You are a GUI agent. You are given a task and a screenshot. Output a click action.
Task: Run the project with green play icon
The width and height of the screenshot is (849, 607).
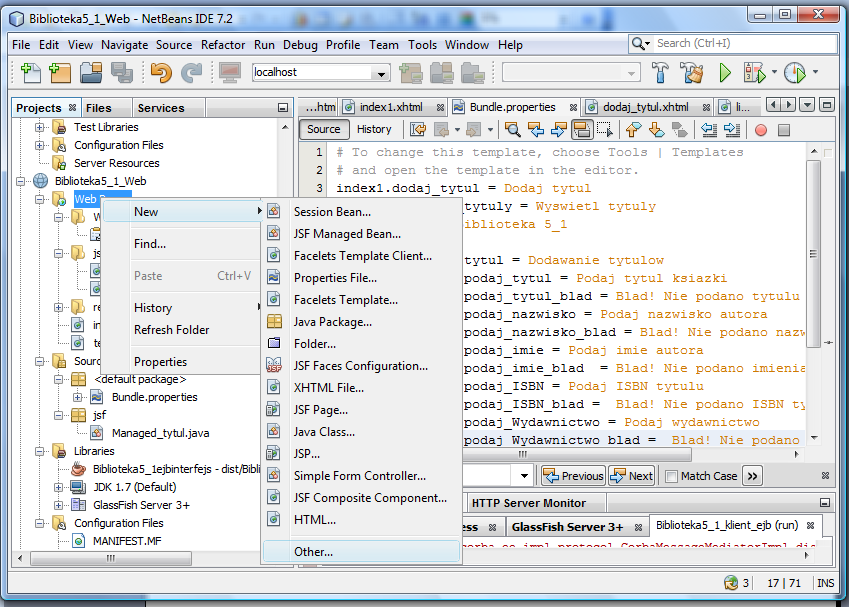724,73
